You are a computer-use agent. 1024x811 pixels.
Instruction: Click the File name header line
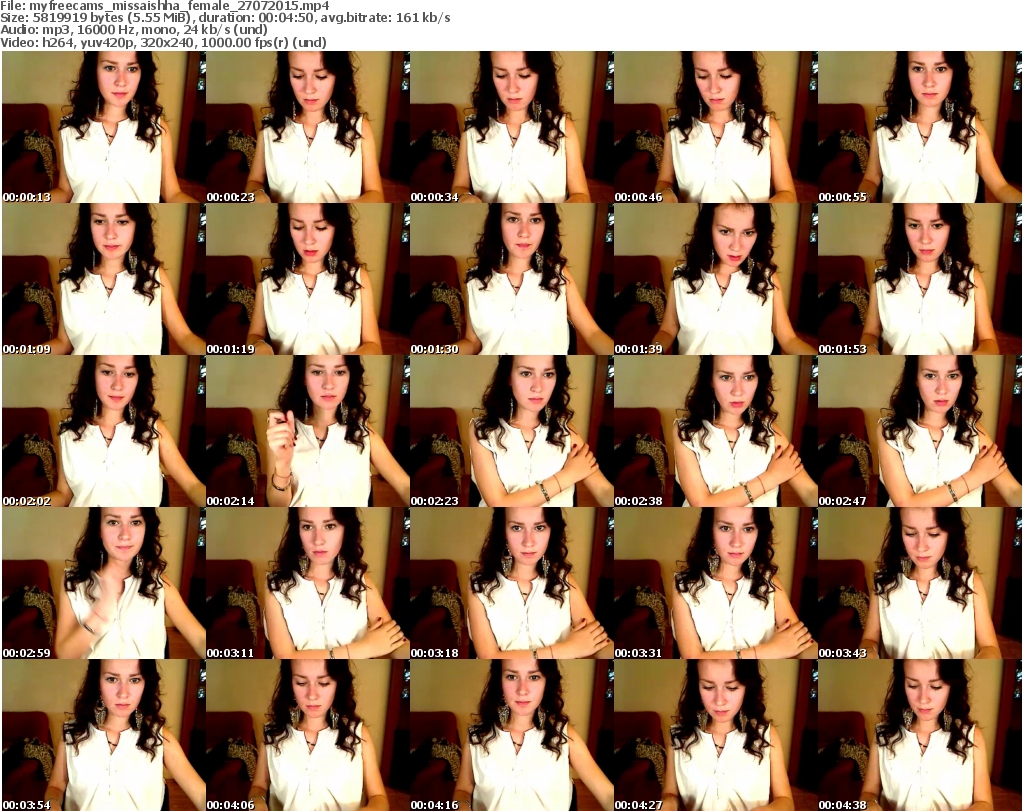[165, 6]
